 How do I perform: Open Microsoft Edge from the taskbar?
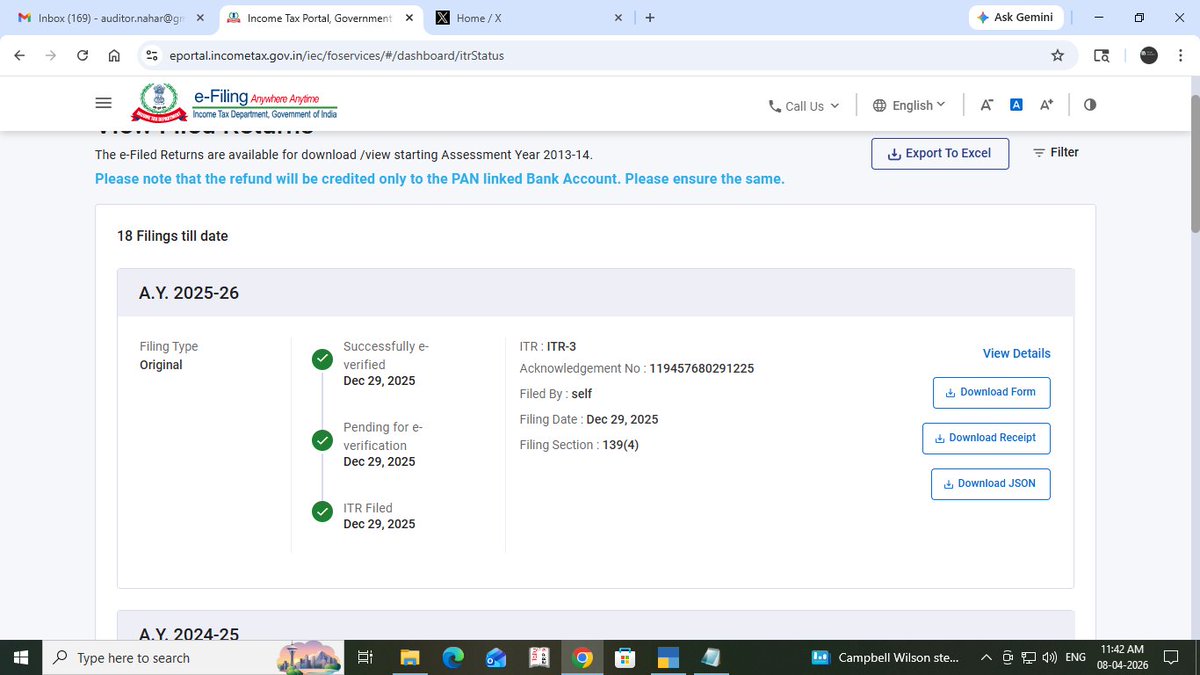[453, 658]
